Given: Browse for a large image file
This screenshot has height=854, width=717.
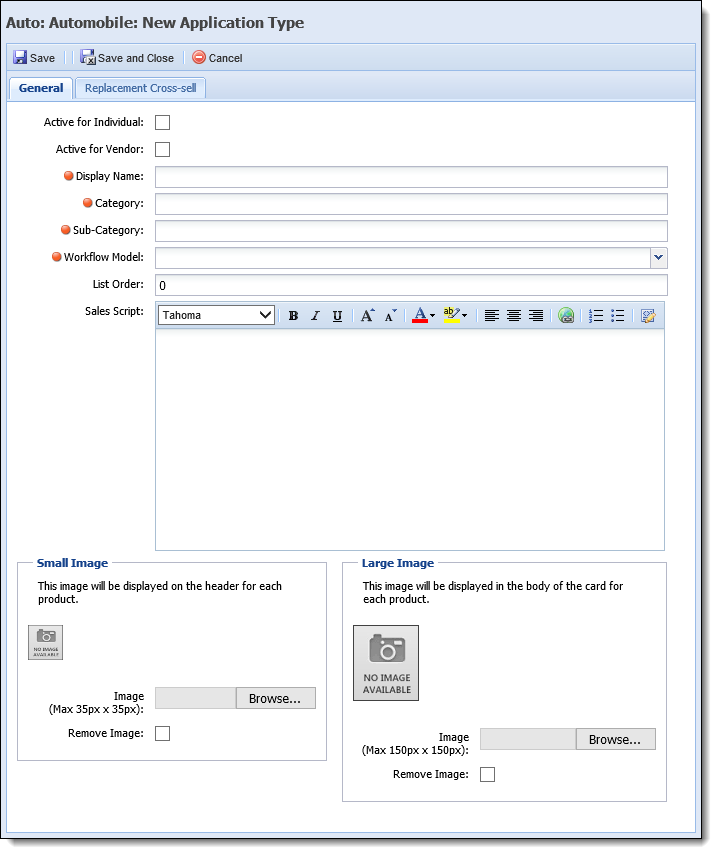Looking at the screenshot, I should pyautogui.click(x=616, y=739).
